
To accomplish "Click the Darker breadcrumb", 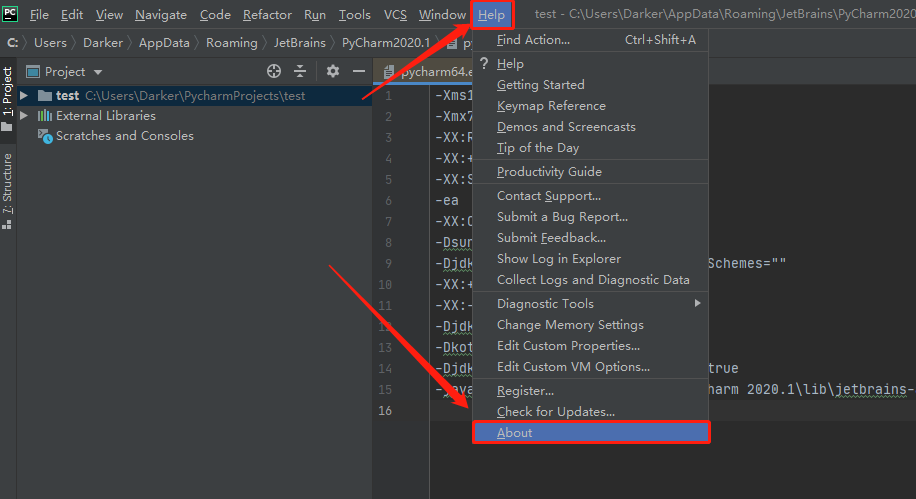I will [x=103, y=43].
